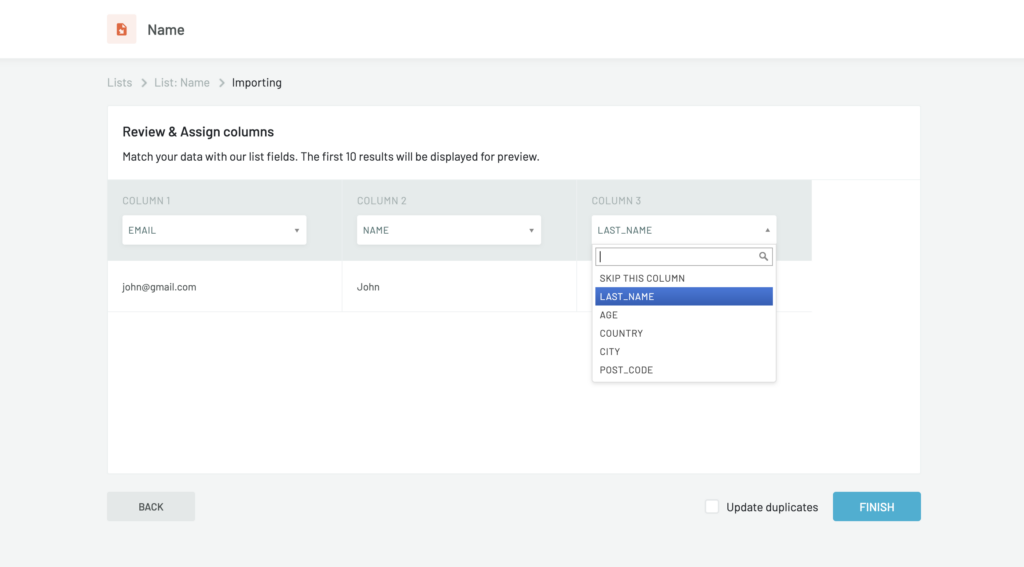This screenshot has width=1024, height=567.
Task: Click the orange list import icon
Action: pyautogui.click(x=122, y=29)
